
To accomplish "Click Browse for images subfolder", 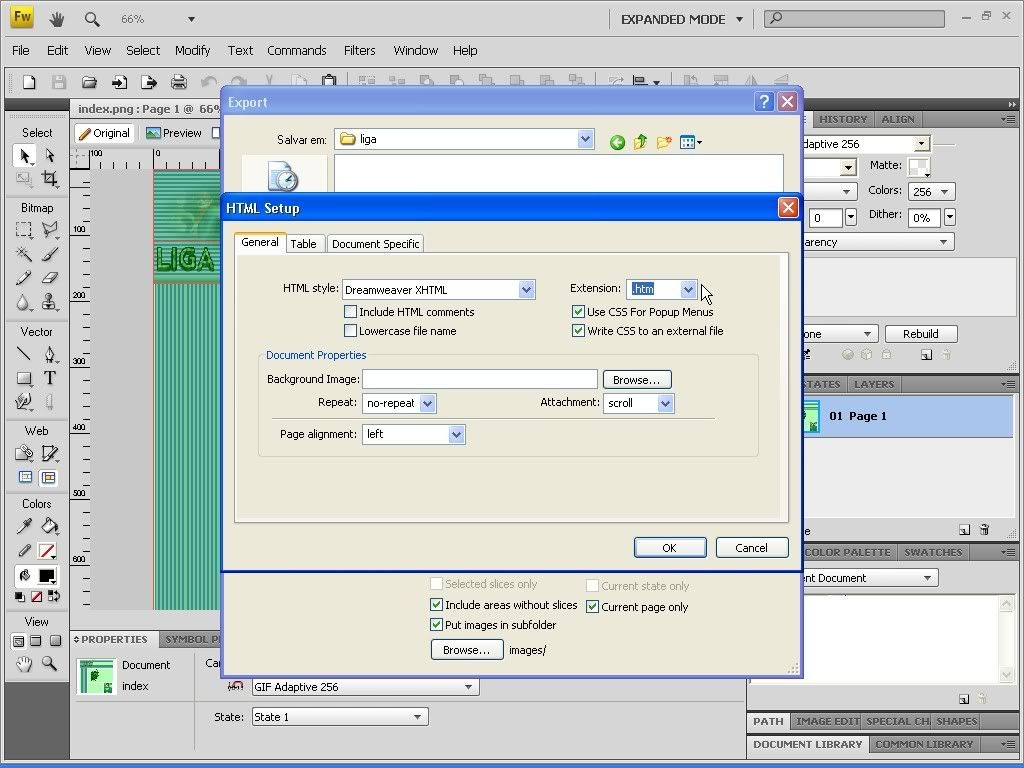I will click(x=466, y=650).
